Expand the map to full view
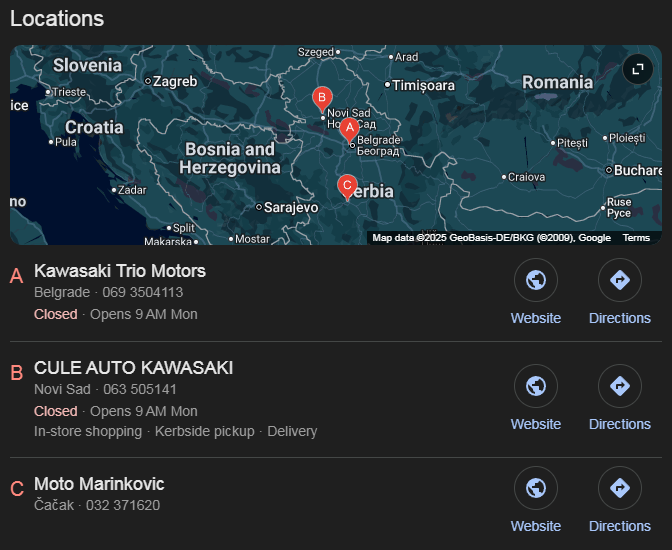This screenshot has width=672, height=550. pyautogui.click(x=637, y=69)
